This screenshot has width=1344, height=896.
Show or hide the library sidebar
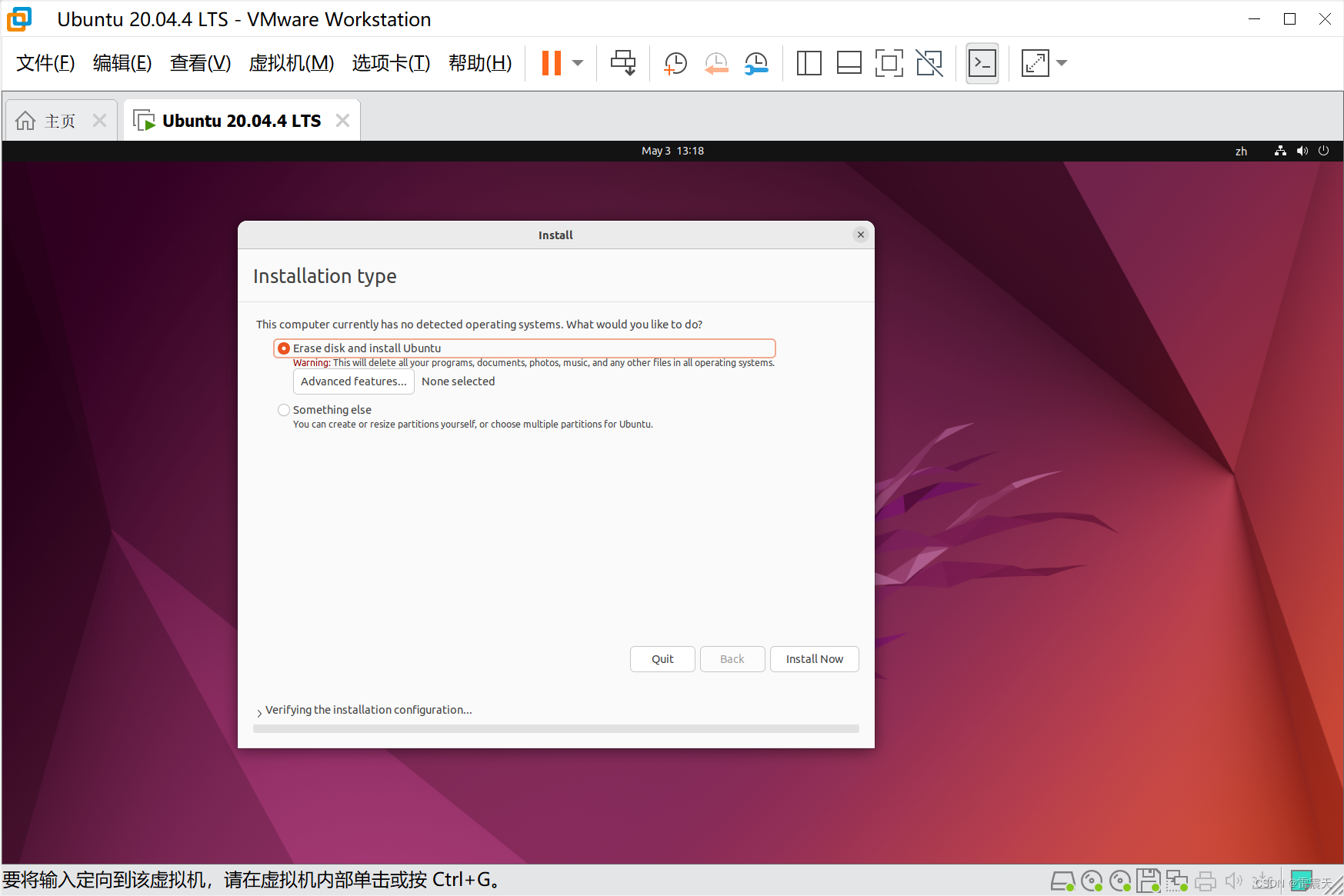tap(809, 63)
